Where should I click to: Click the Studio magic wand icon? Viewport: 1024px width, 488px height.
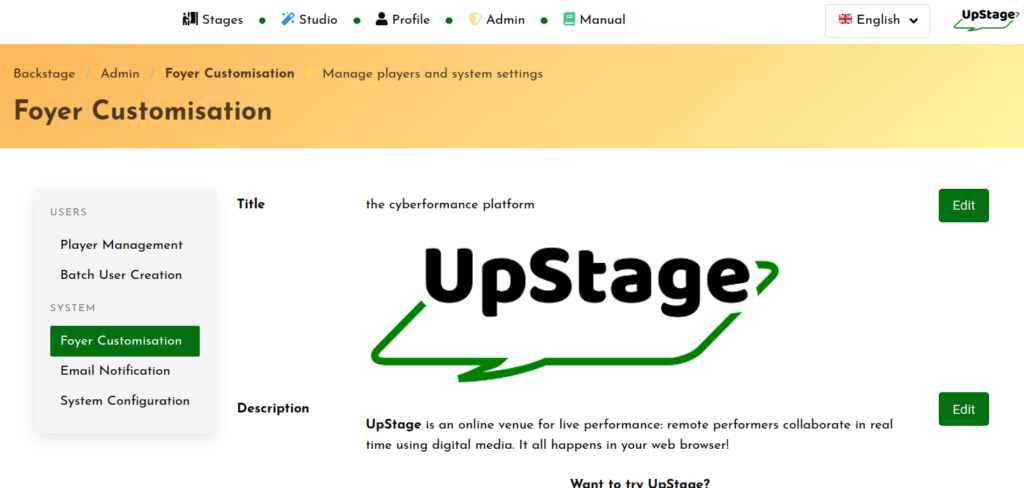tap(288, 20)
